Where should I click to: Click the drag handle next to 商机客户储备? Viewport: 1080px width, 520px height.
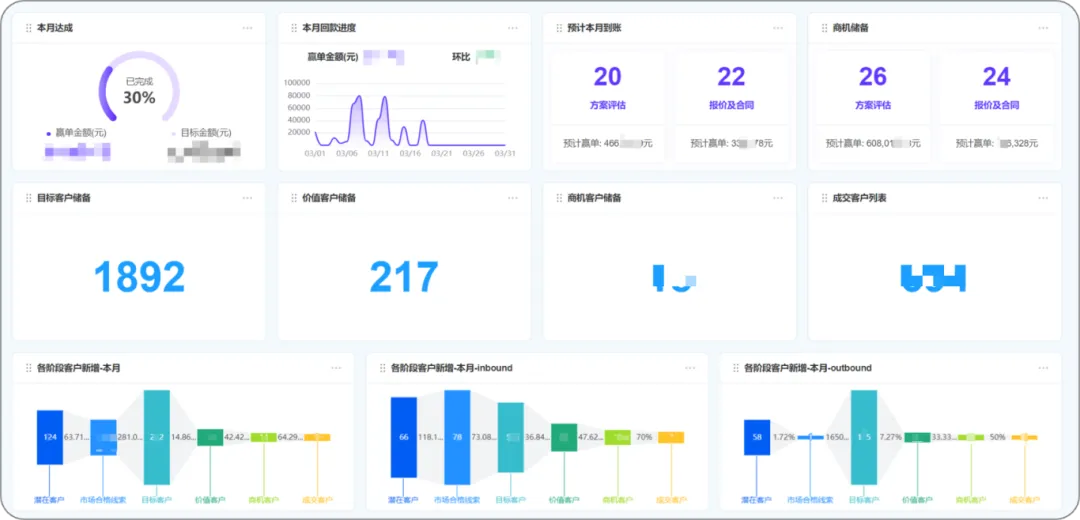[x=559, y=198]
